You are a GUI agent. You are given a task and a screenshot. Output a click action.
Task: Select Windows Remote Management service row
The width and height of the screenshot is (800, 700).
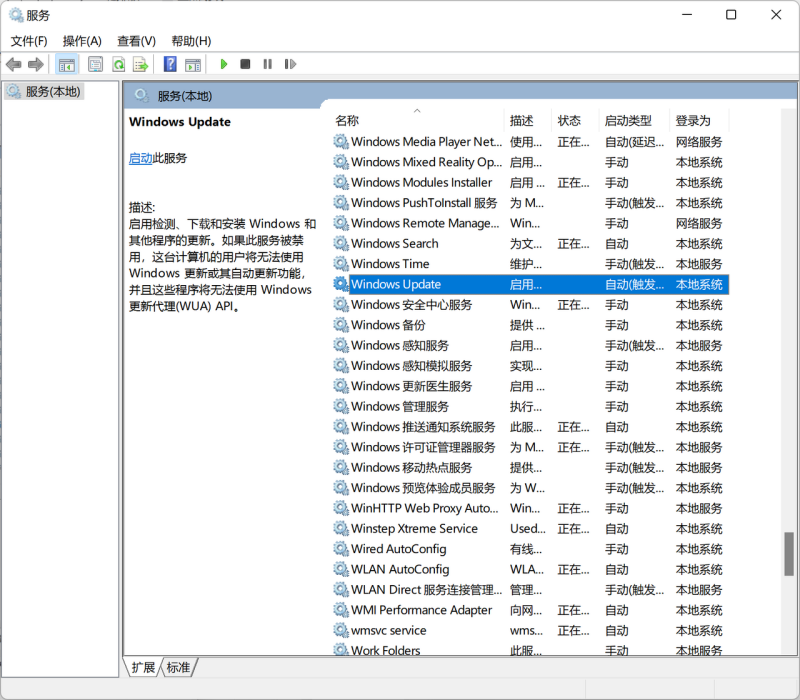(x=531, y=223)
